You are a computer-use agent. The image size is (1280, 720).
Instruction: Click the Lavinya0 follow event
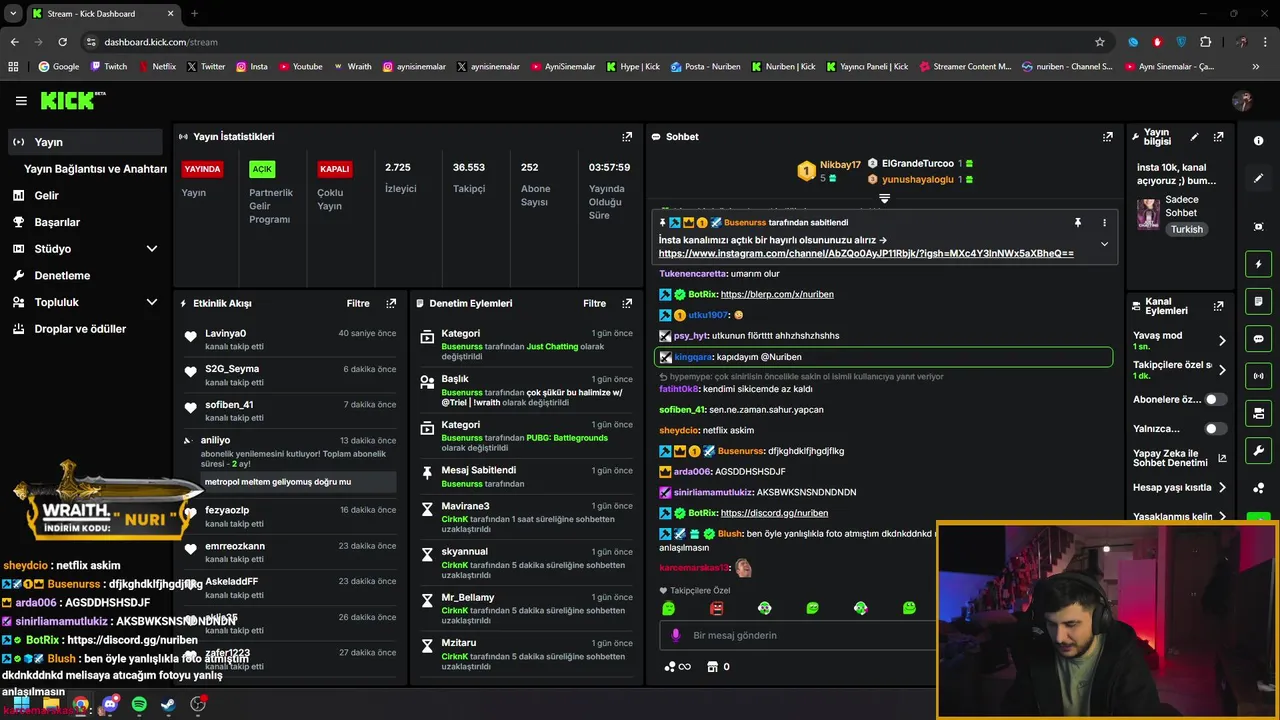click(290, 339)
